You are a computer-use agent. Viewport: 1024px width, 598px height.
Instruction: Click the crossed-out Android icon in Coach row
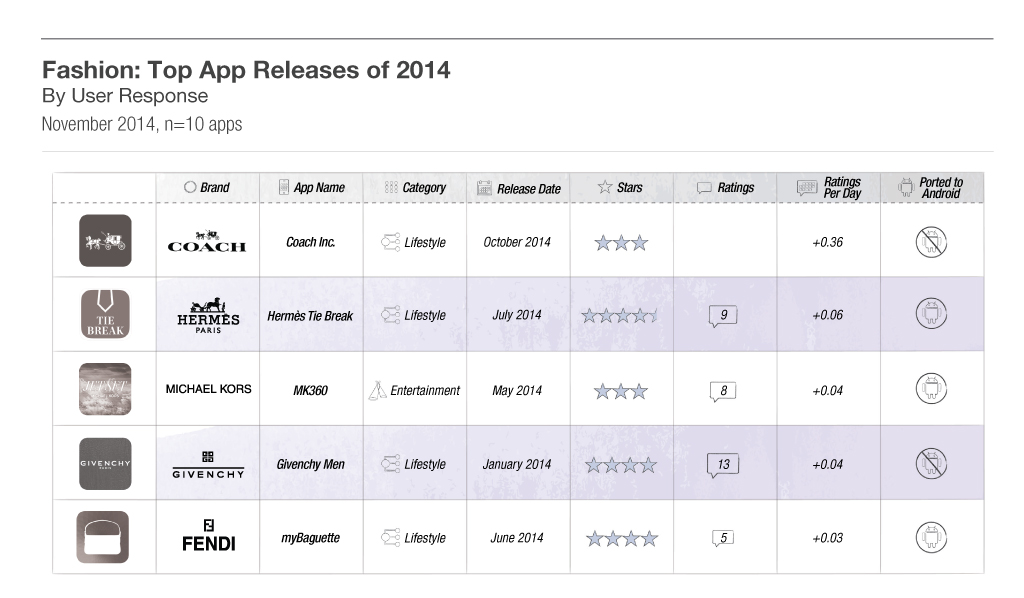click(x=931, y=242)
